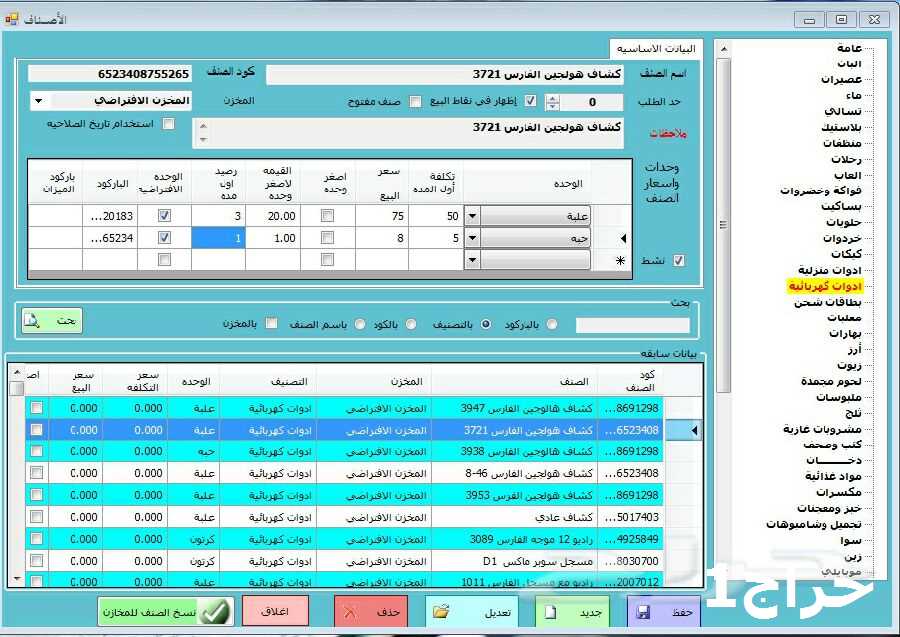Uncheck the إظهار في نقاط البيع checkbox
Viewport: 900px width, 637px height.
click(530, 101)
